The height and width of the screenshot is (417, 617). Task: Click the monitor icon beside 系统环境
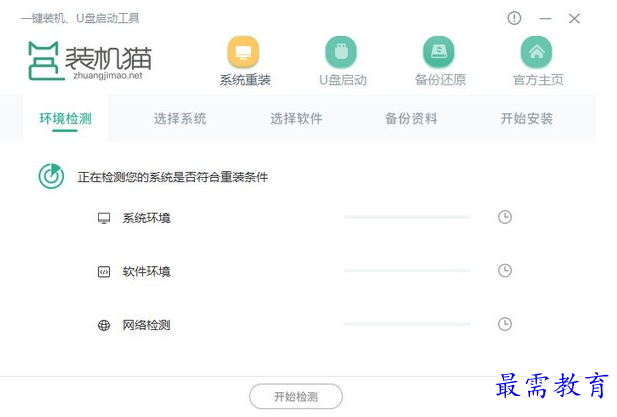coord(104,218)
